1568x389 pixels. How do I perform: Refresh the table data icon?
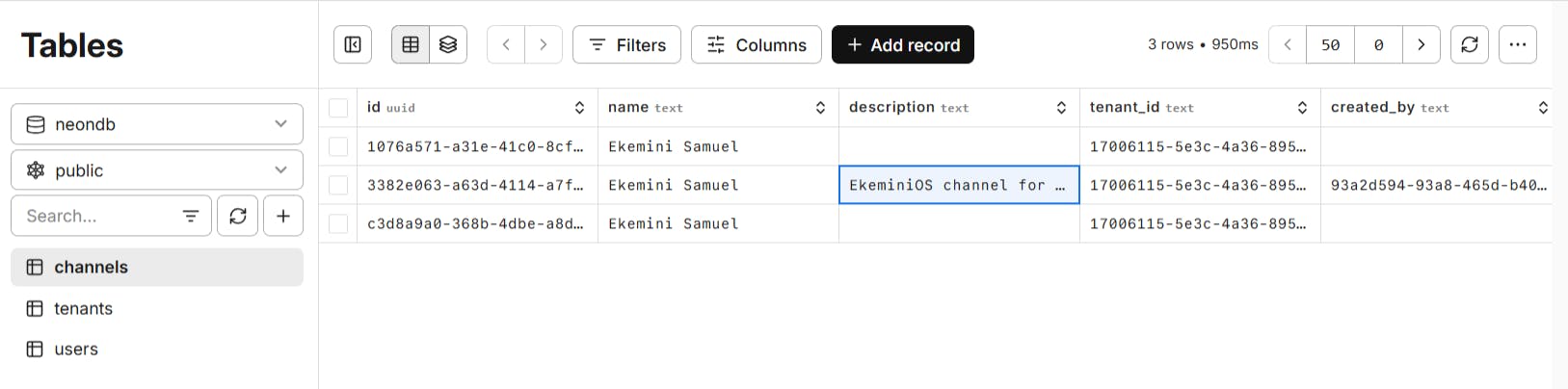pos(1470,44)
